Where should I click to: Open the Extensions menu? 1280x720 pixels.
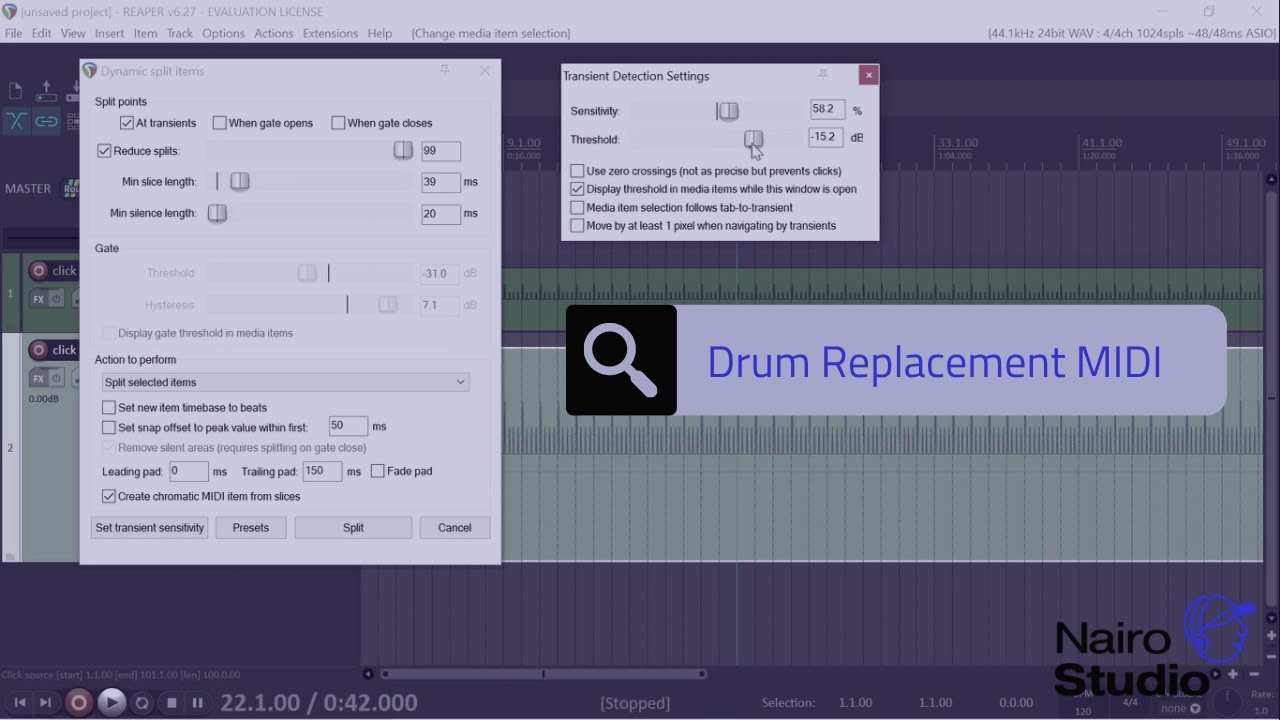(330, 33)
